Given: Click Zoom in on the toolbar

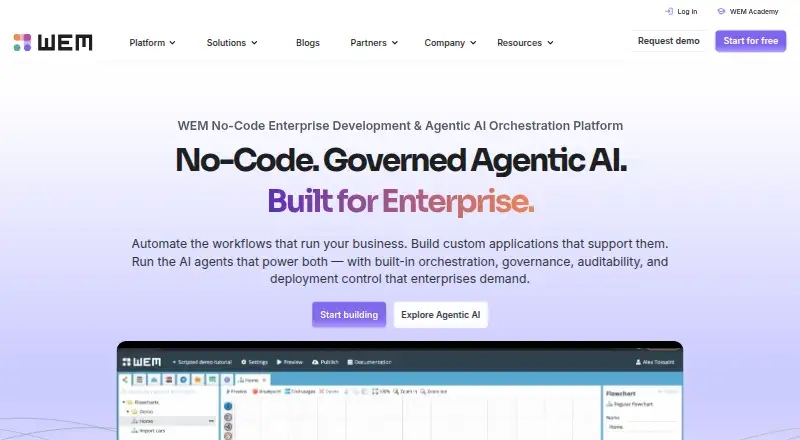Looking at the screenshot, I should point(405,392).
